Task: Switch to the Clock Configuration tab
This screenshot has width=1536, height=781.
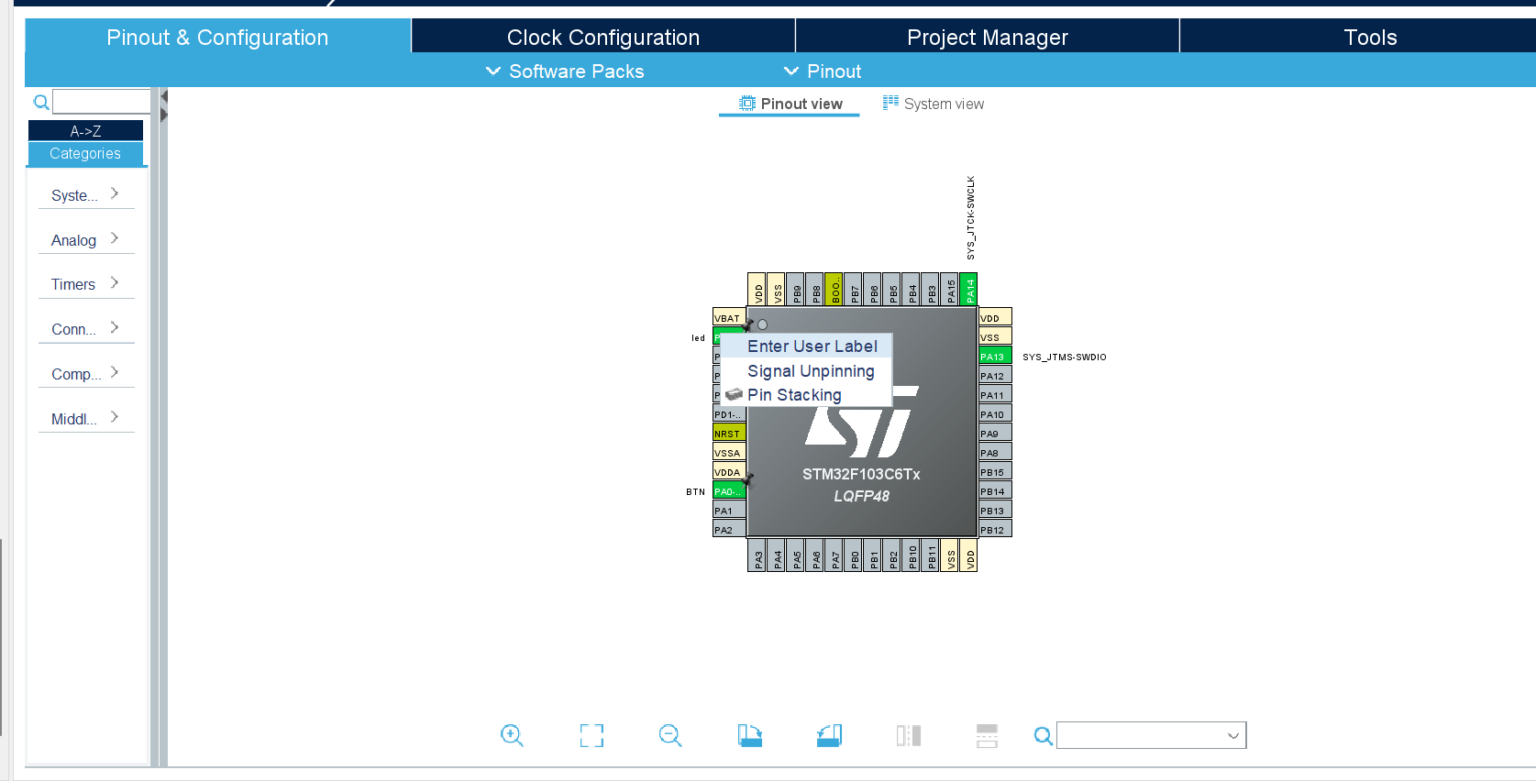Action: click(x=601, y=37)
